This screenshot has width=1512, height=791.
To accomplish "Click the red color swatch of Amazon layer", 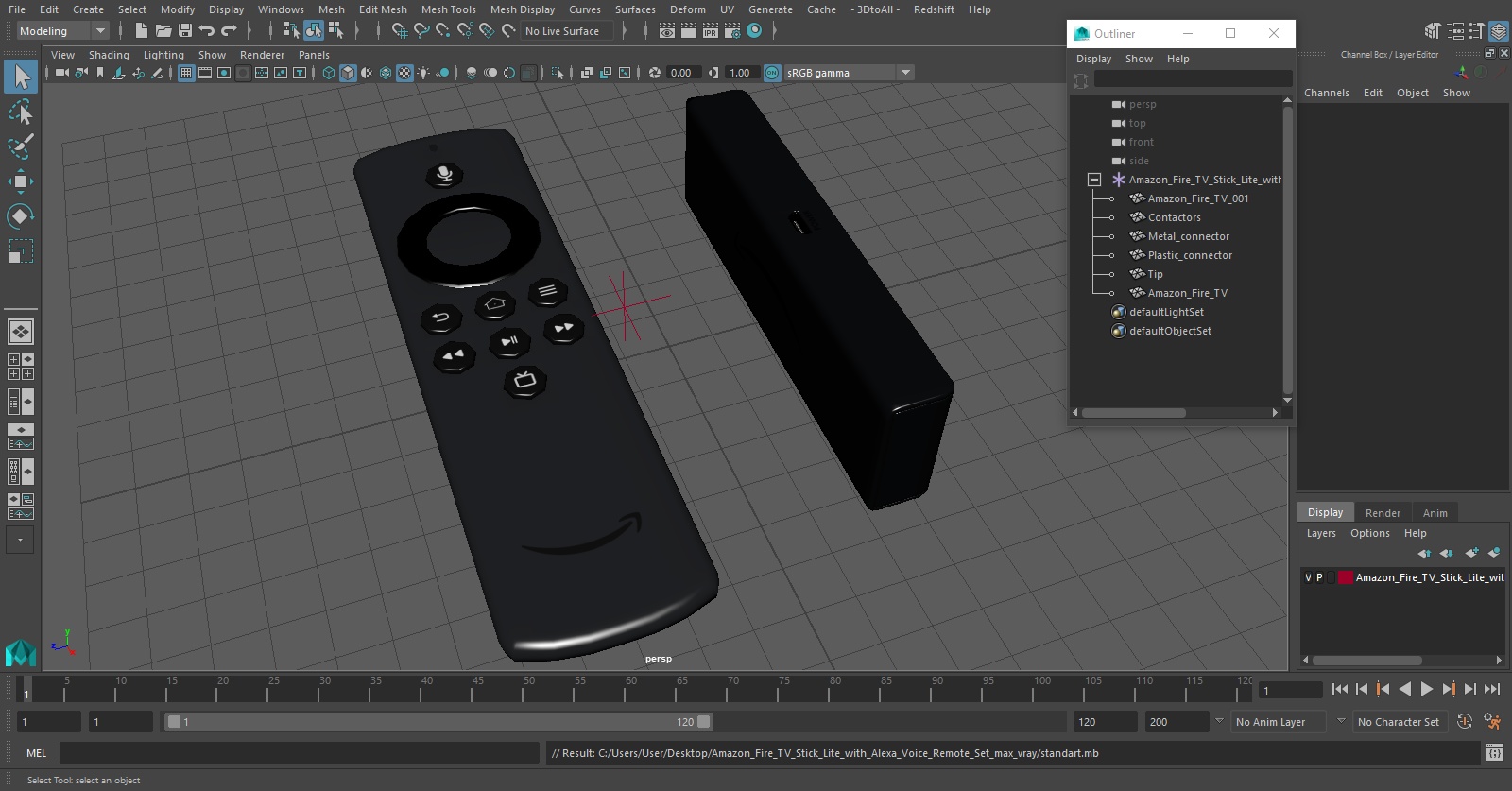I will (1345, 577).
